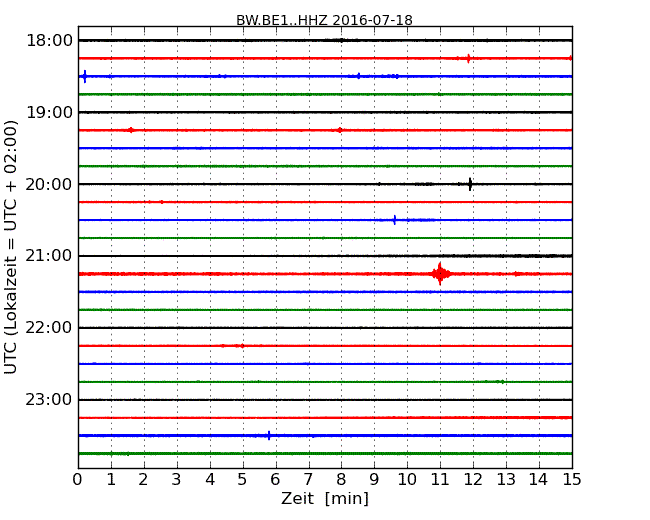
Task: Select the red blip near minute 2.5 at 20:15
Action: click(x=162, y=202)
